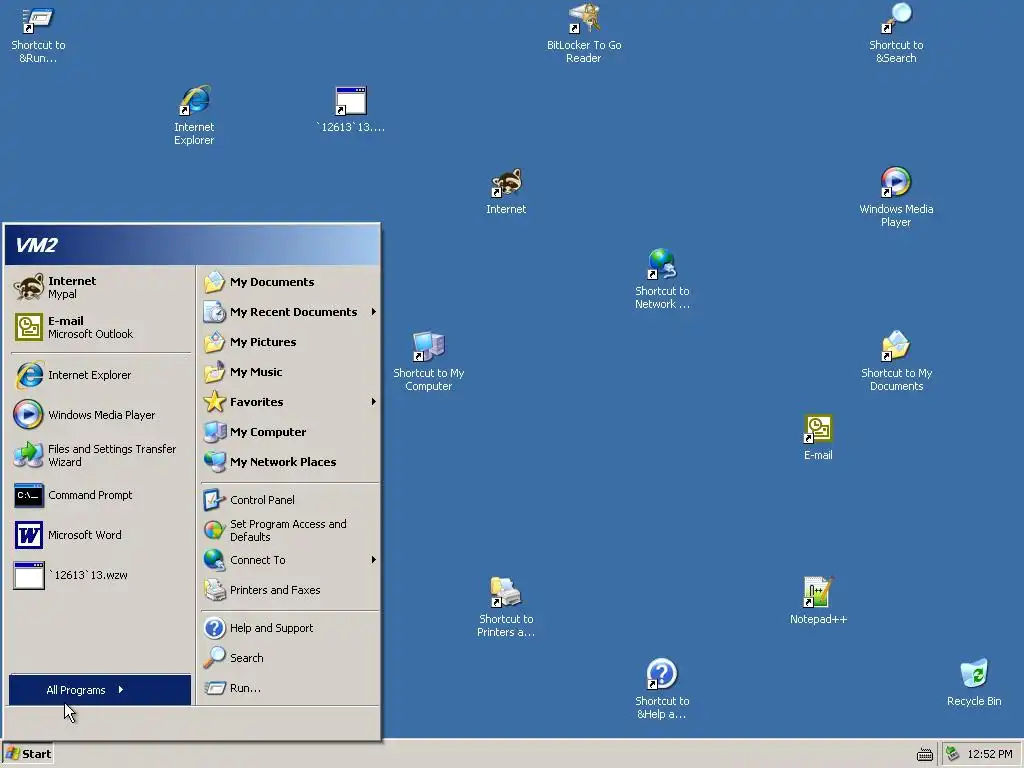The height and width of the screenshot is (768, 1024).
Task: Launch Windows Media Player from Start menu
Action: [x=100, y=415]
